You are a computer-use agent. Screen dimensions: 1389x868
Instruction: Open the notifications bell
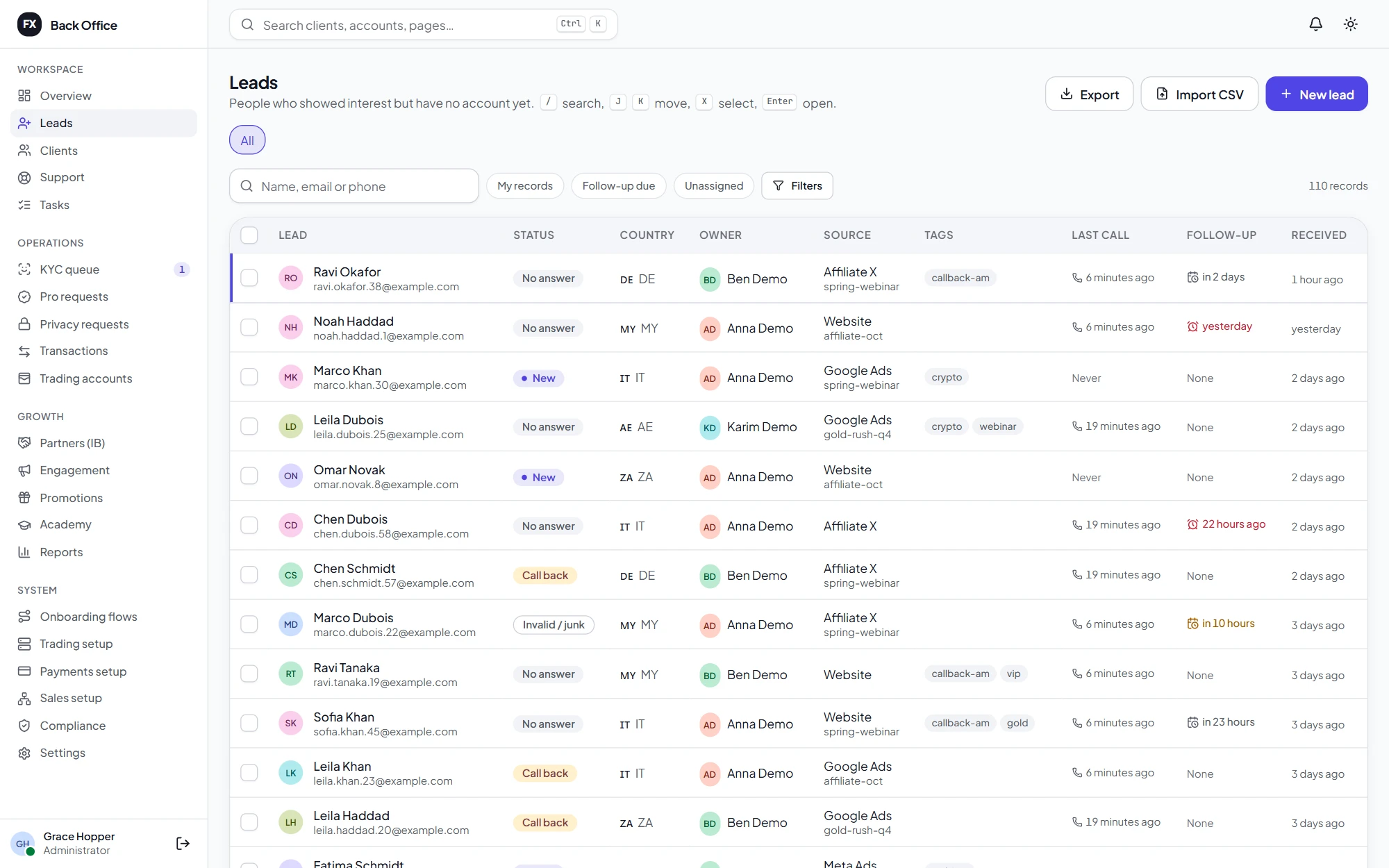1315,24
